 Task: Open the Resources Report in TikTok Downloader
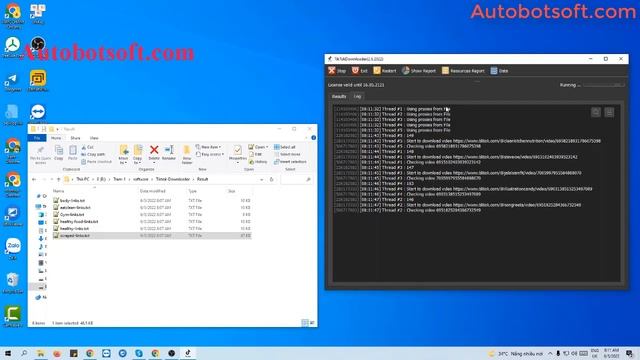pyautogui.click(x=463, y=71)
